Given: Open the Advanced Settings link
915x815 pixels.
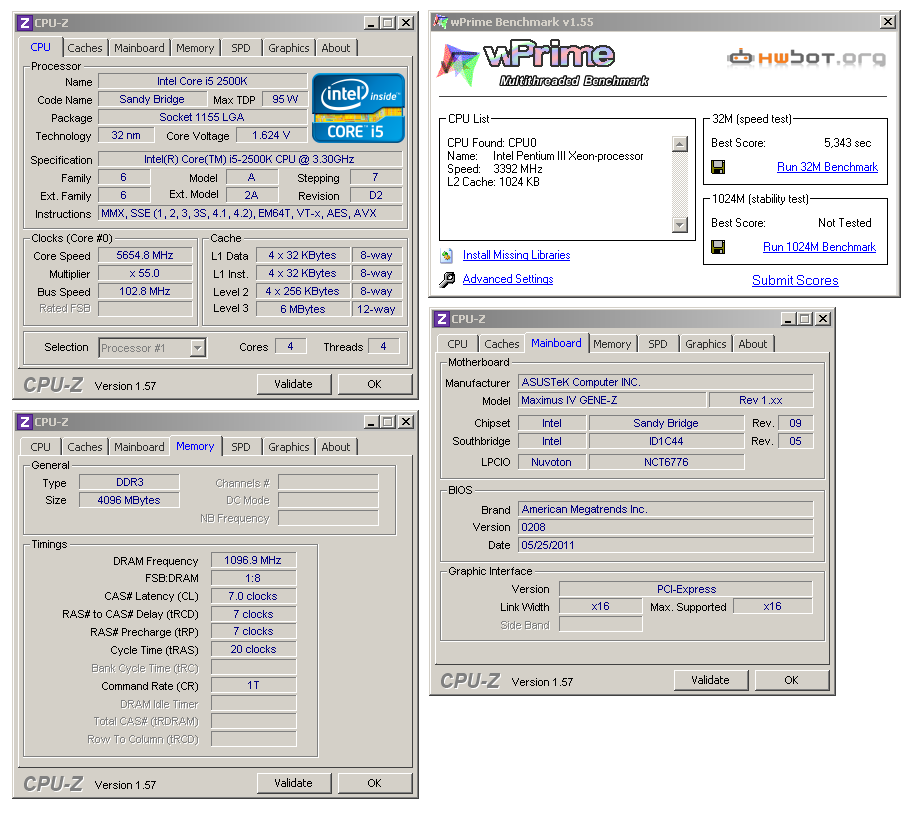Looking at the screenshot, I should pos(508,279).
